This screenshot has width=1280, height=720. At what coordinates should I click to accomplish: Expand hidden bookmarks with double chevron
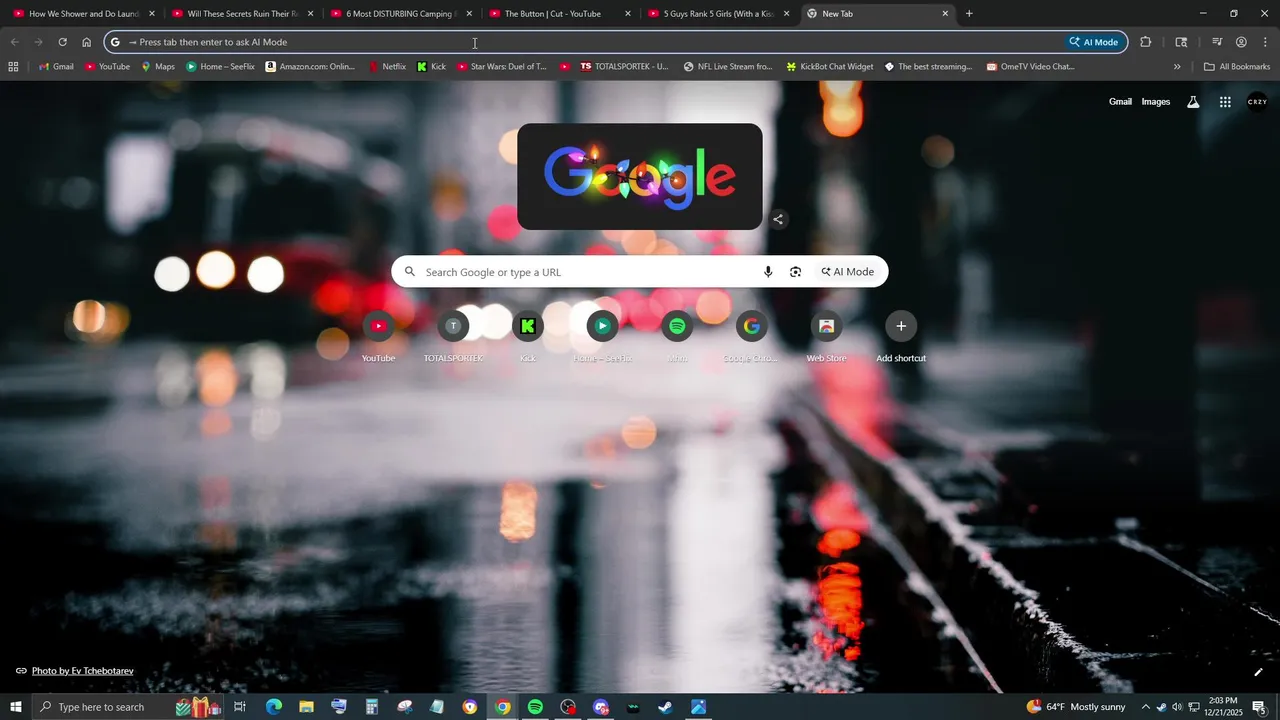click(1177, 67)
